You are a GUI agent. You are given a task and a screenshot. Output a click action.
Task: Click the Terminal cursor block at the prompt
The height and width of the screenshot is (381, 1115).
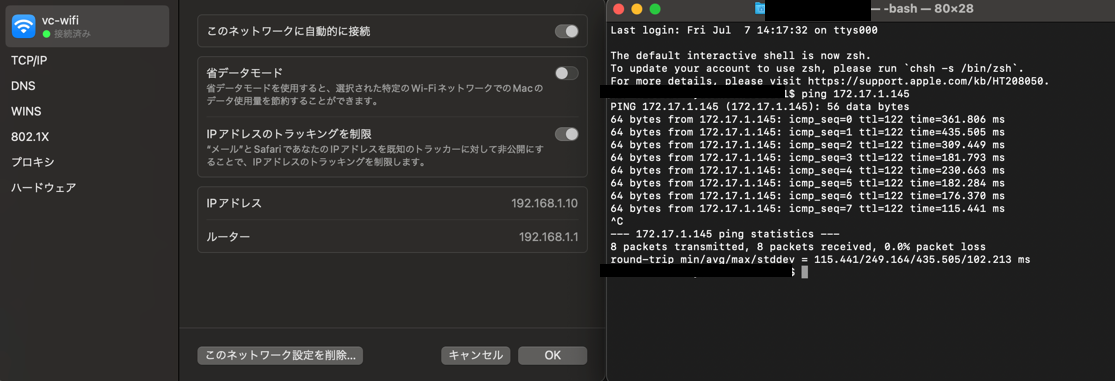(x=804, y=273)
